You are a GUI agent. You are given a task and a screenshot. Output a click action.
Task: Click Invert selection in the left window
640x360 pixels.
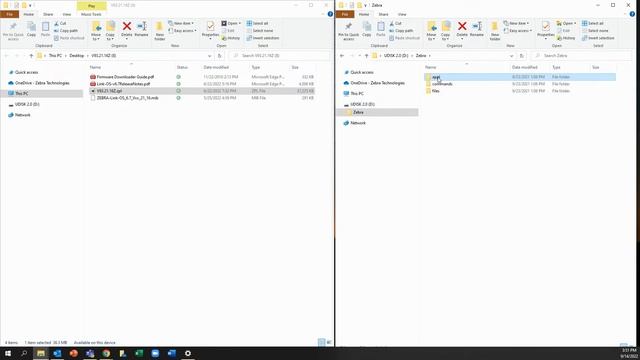[263, 38]
